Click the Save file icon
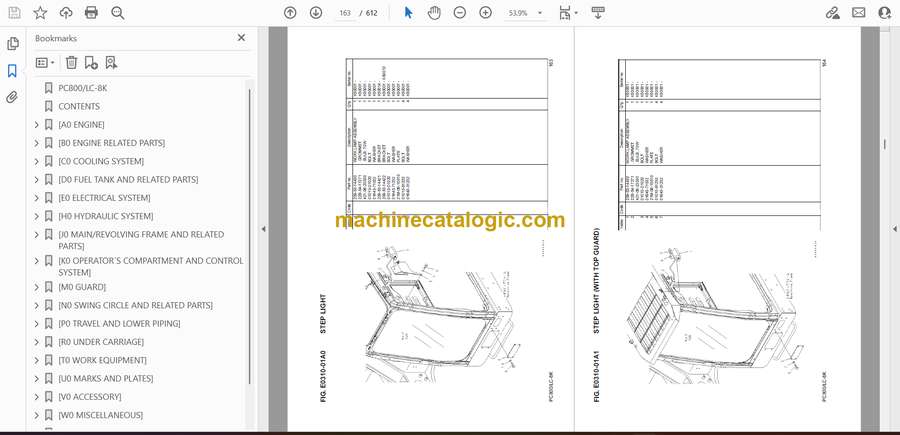Viewport: 900px width, 435px height. click(14, 13)
